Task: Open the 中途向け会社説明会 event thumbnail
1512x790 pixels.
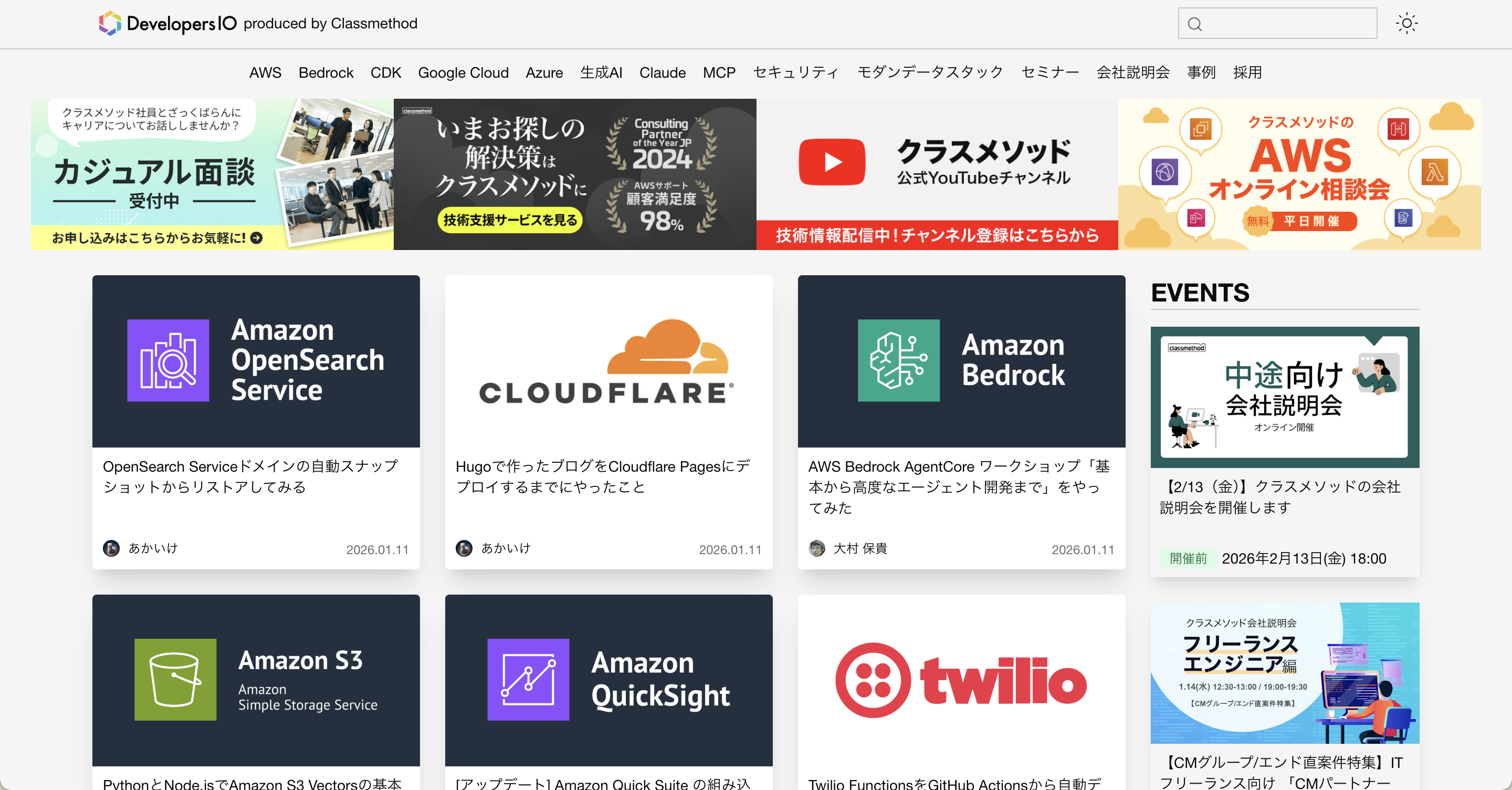Action: tap(1284, 397)
